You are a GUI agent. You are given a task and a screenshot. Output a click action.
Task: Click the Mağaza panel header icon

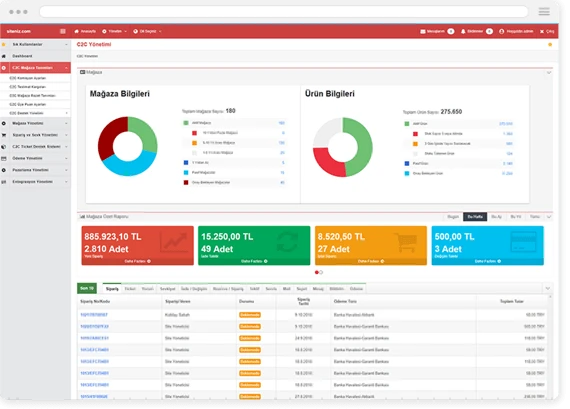click(83, 72)
